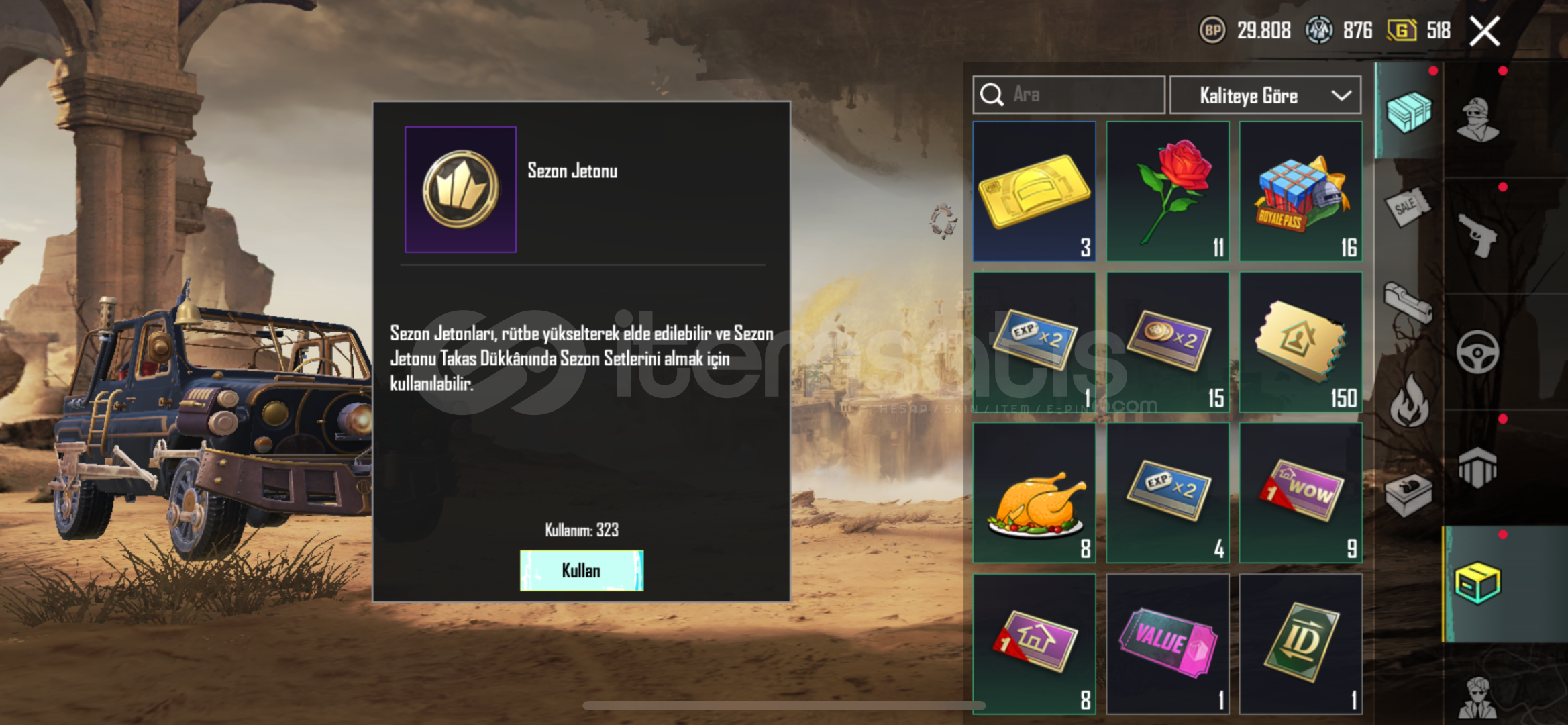Select the roast chicken item
Screen dimensions: 1568x725
click(1034, 493)
